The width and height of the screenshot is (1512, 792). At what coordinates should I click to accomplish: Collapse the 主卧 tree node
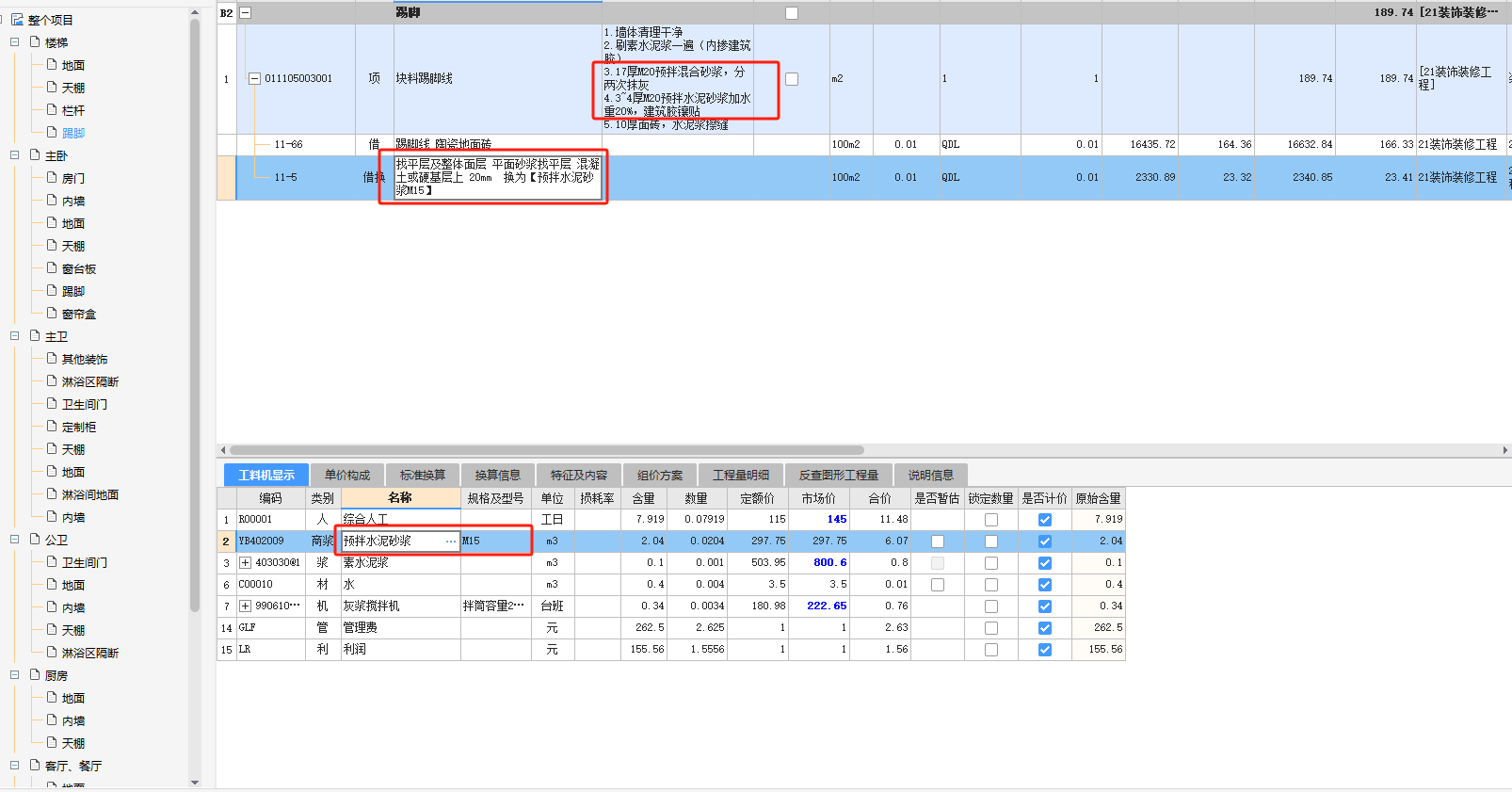tap(15, 154)
